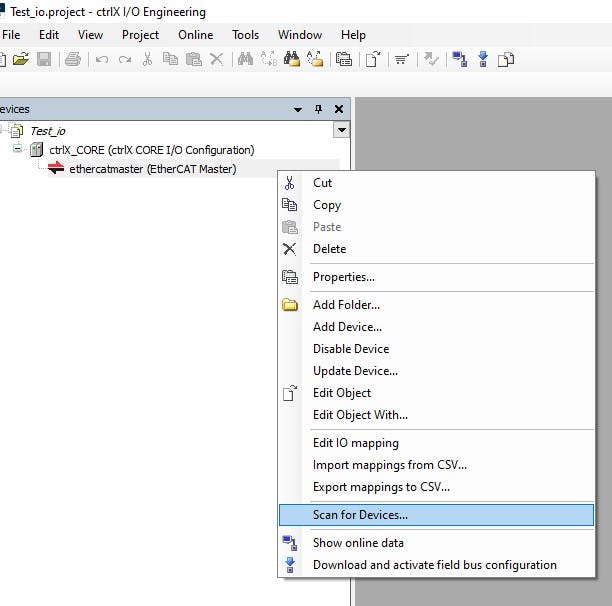Screen dimensions: 612x606
Task: Select Import mappings from CSV...
Action: coord(436,465)
